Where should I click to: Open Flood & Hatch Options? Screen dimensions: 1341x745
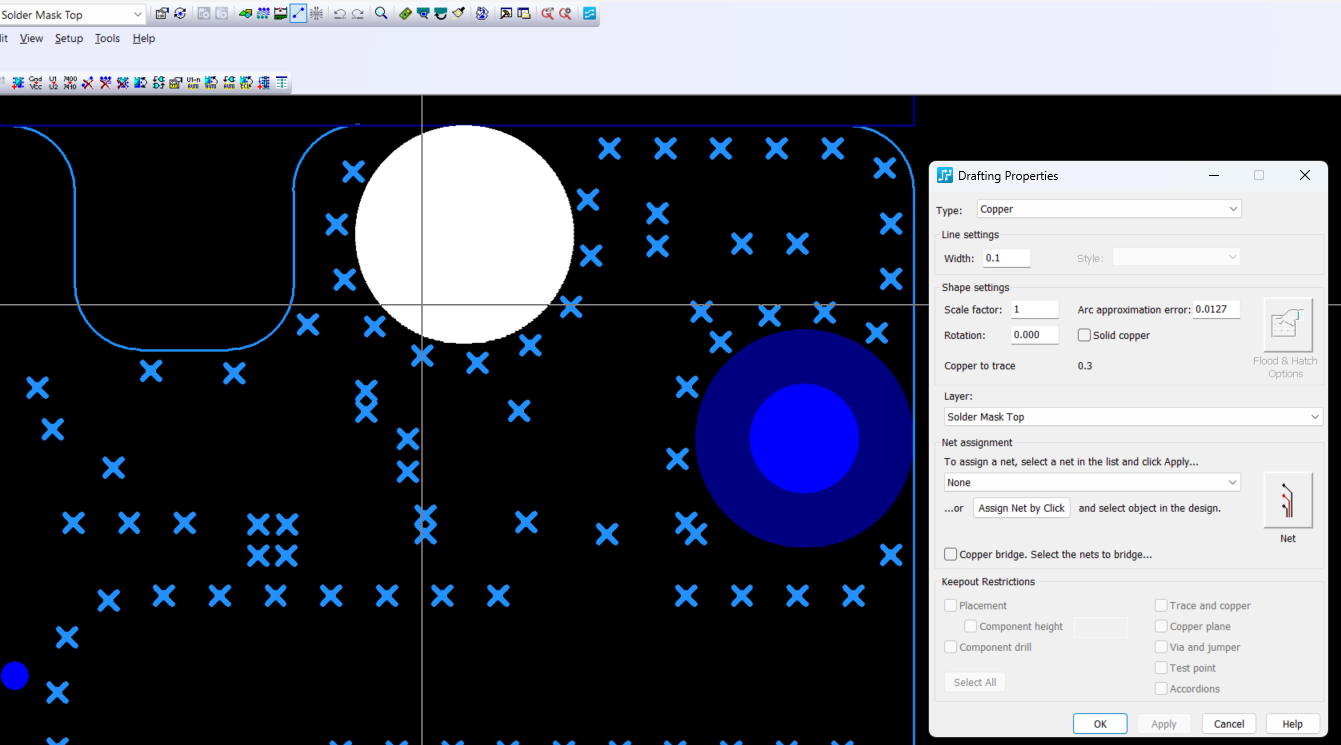tap(1287, 325)
